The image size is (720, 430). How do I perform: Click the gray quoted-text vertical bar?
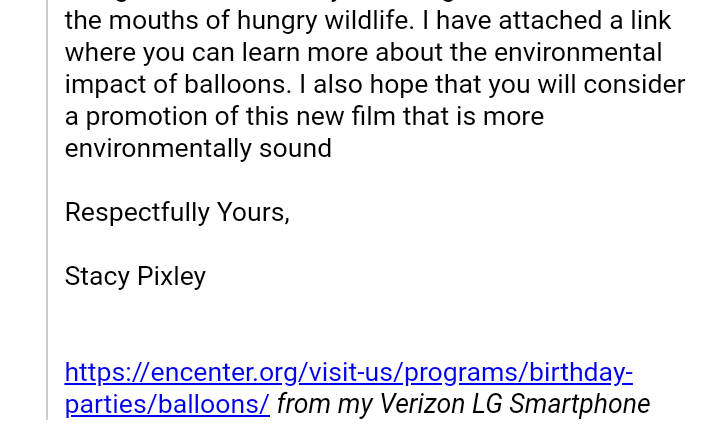pos(47,209)
